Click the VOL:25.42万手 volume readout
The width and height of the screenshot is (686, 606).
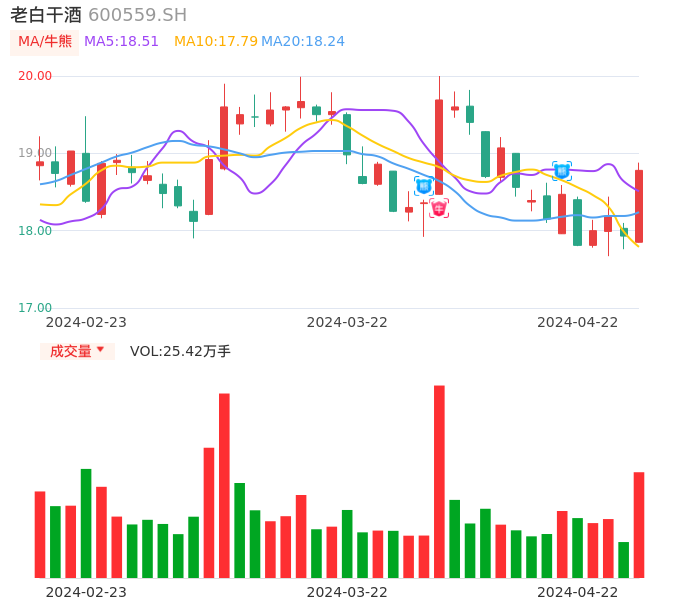click(x=180, y=351)
